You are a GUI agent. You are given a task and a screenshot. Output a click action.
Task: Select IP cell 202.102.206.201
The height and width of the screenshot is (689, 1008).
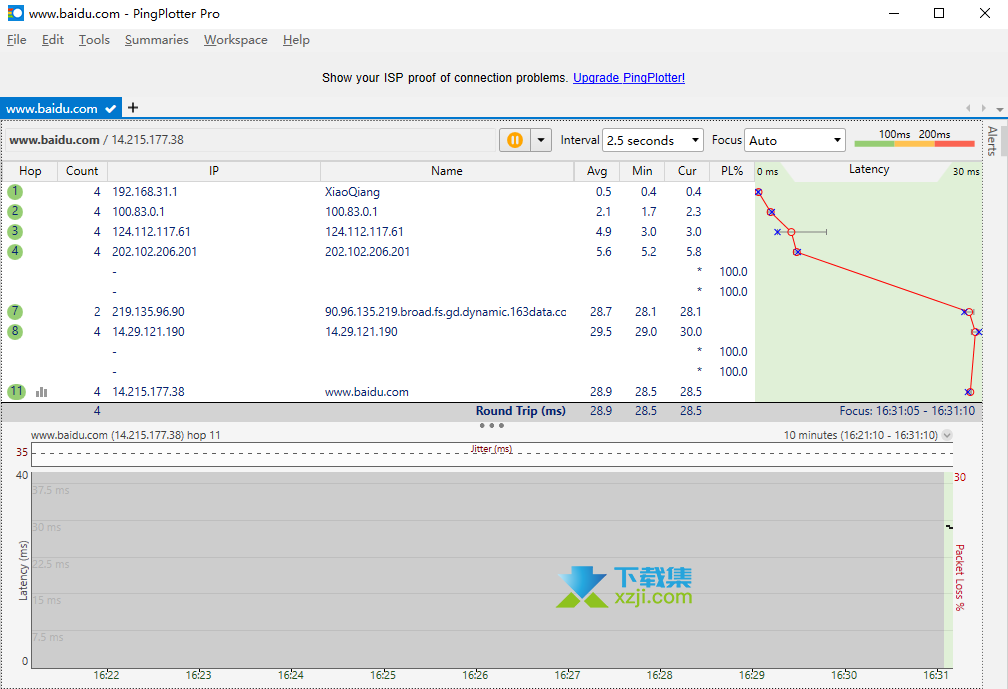pos(154,251)
